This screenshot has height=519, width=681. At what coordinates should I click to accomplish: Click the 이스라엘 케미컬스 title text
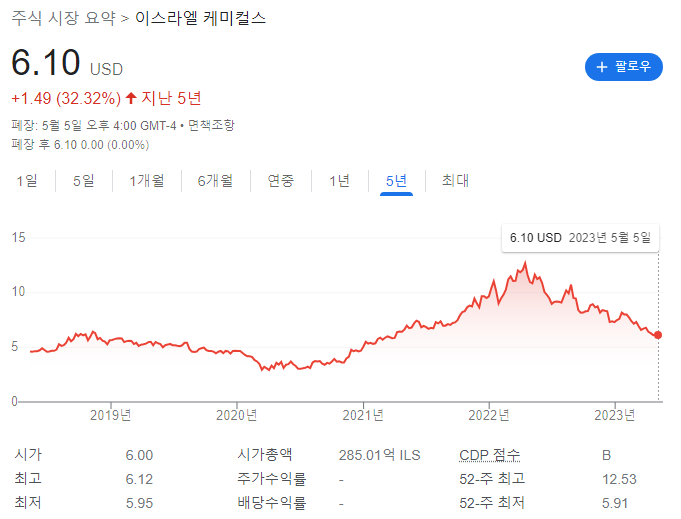pyautogui.click(x=201, y=18)
